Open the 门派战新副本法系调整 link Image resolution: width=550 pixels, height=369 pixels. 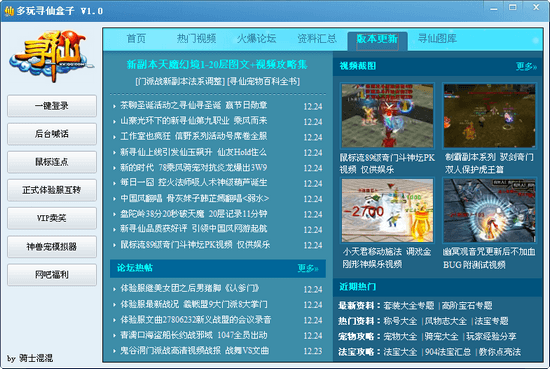point(180,82)
